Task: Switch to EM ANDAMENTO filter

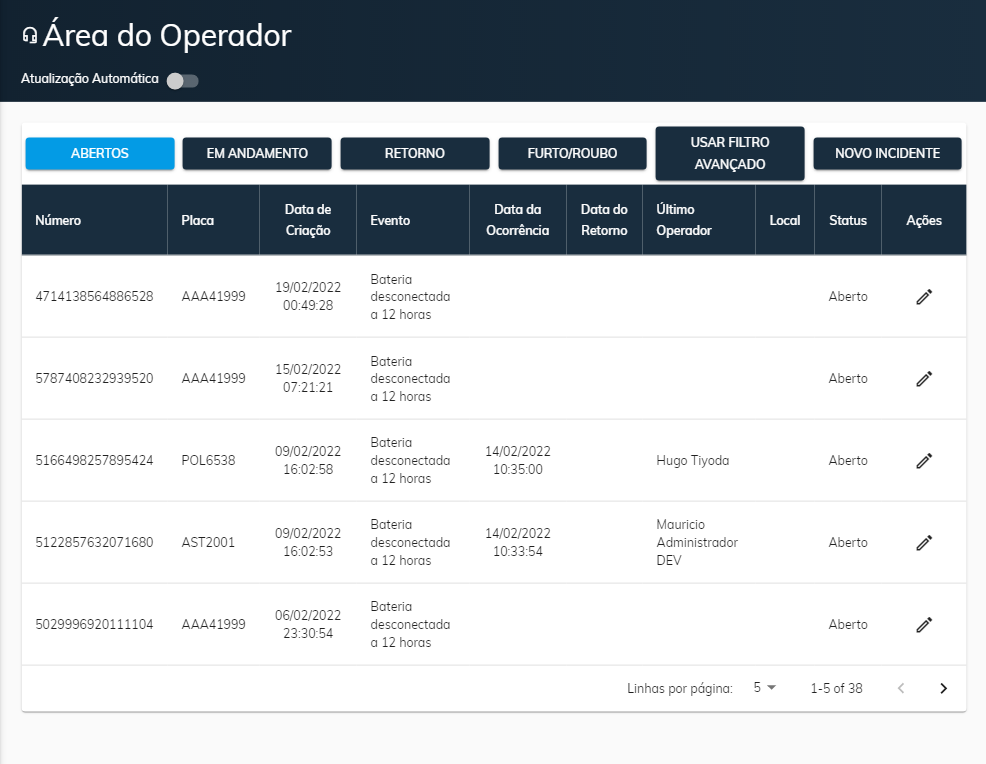Action: (x=257, y=153)
